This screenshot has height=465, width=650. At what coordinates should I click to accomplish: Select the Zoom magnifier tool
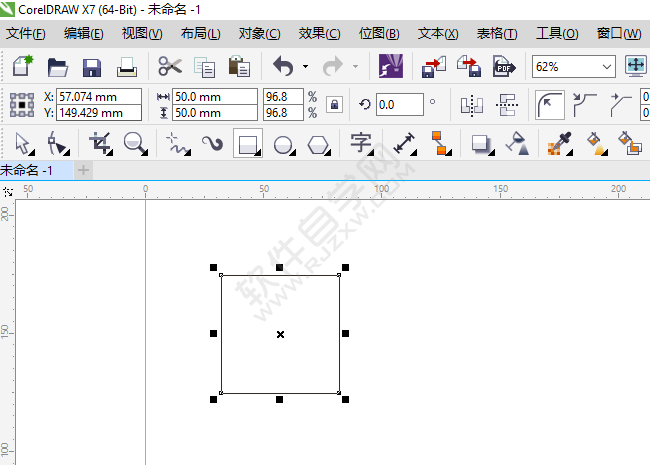[134, 143]
